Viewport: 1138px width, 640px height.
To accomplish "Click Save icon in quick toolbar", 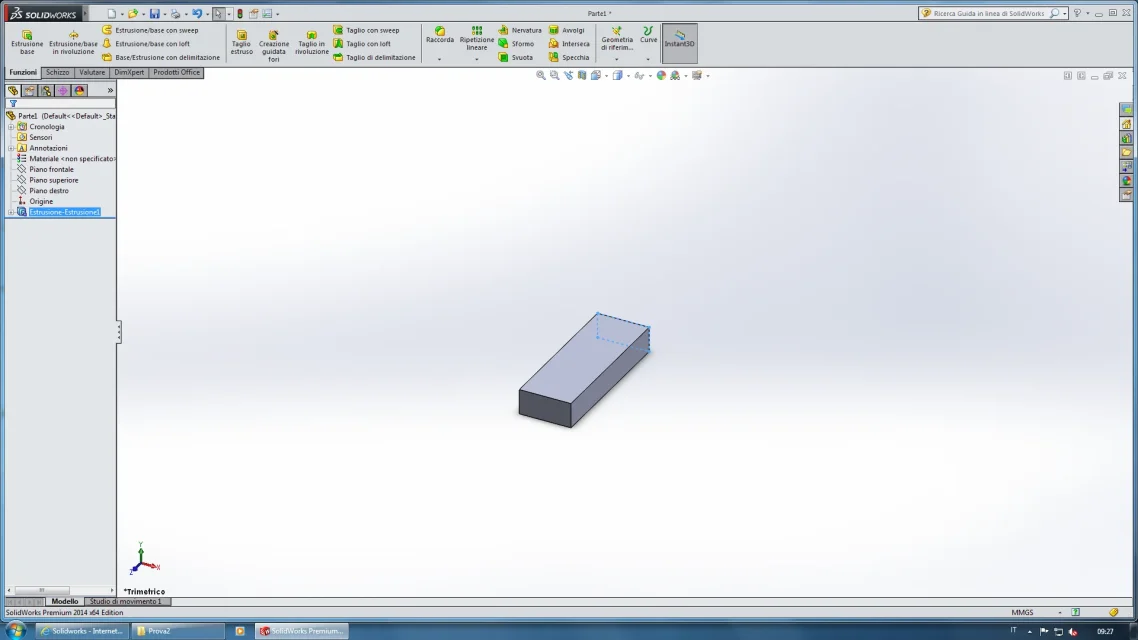I will [155, 14].
